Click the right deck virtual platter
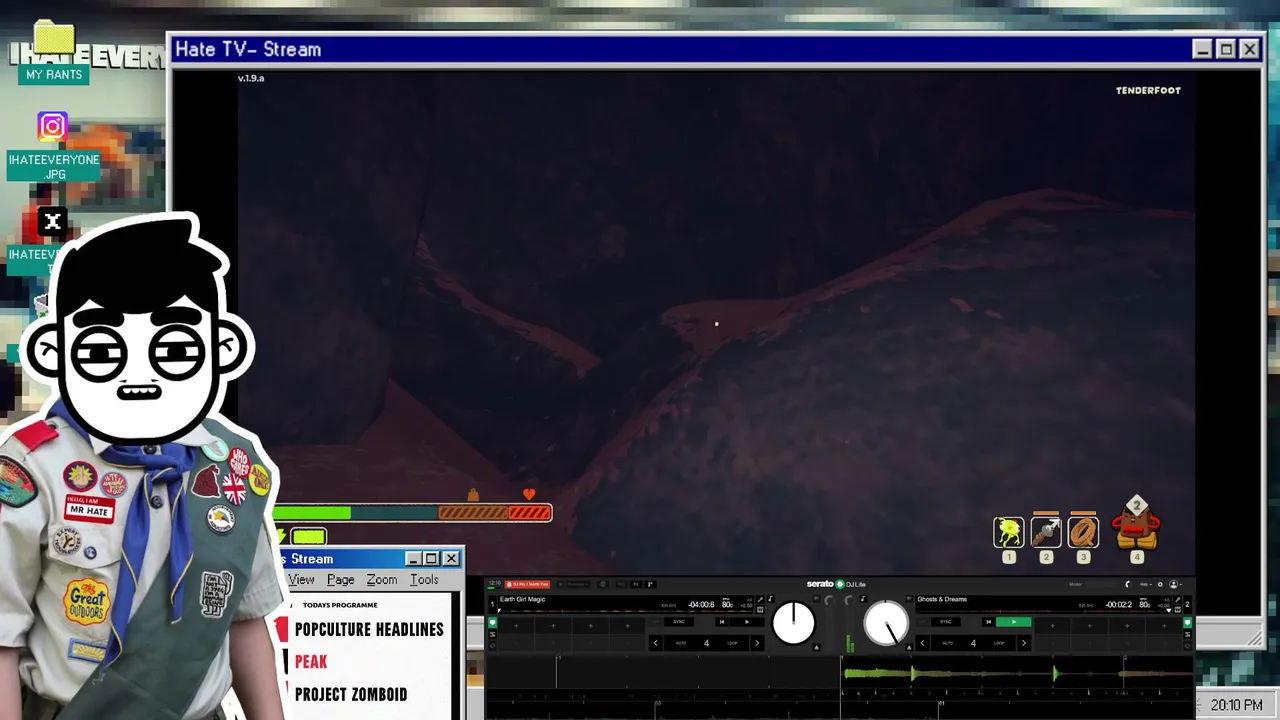Screen dimensions: 1280x720 886,623
